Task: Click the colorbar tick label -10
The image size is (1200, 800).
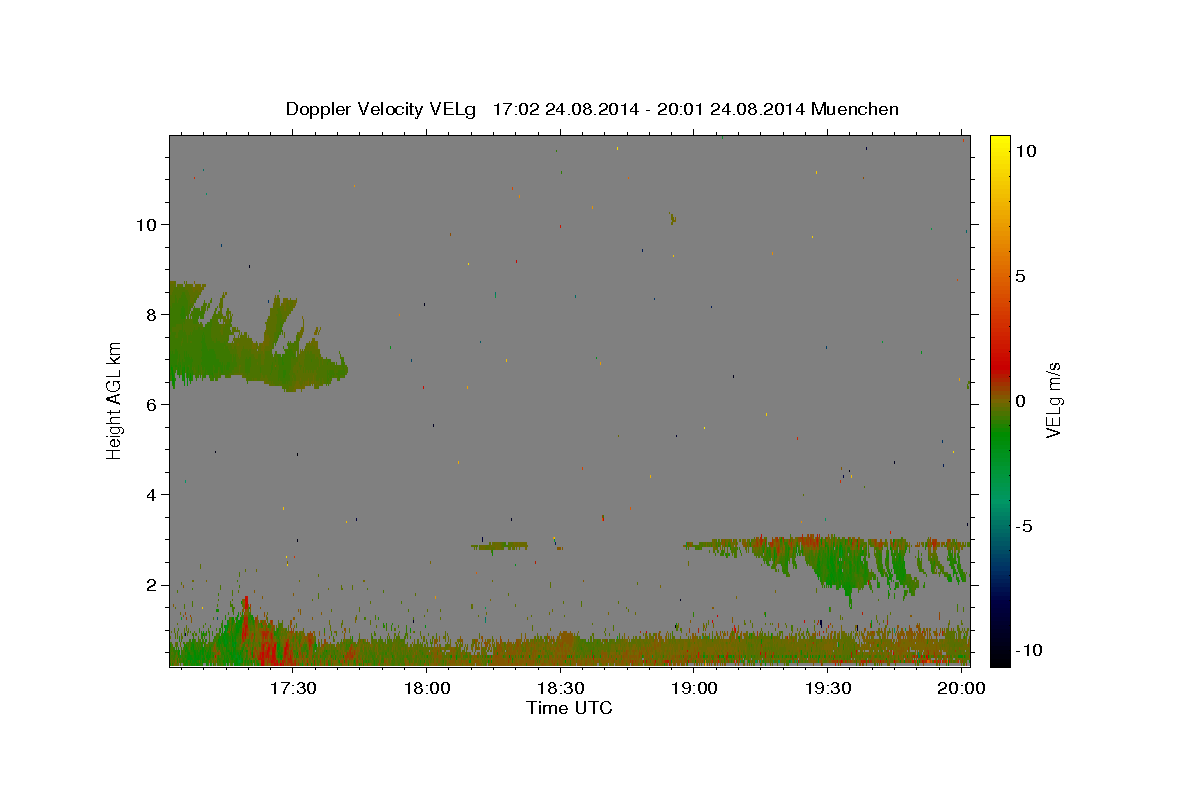Action: [x=1028, y=650]
